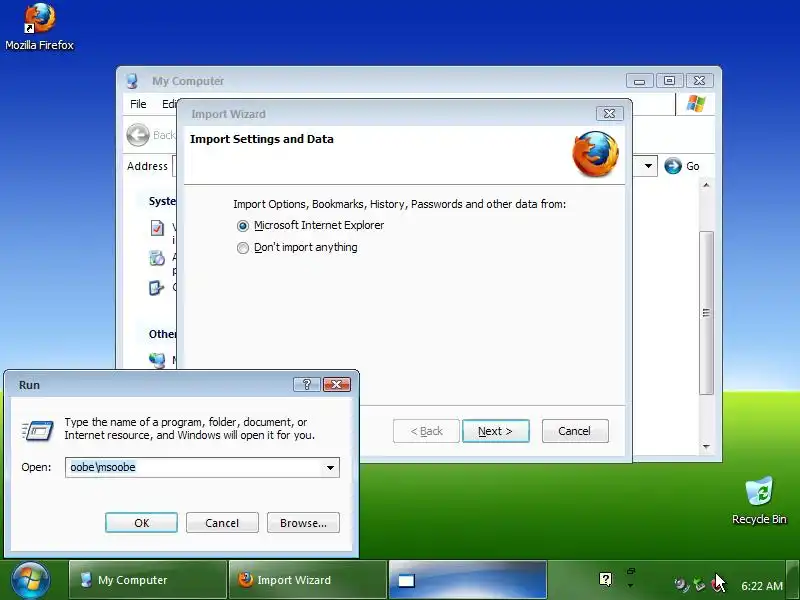Viewport: 800px width, 600px height.
Task: Switch to the Run taskbar button
Action: click(468, 580)
